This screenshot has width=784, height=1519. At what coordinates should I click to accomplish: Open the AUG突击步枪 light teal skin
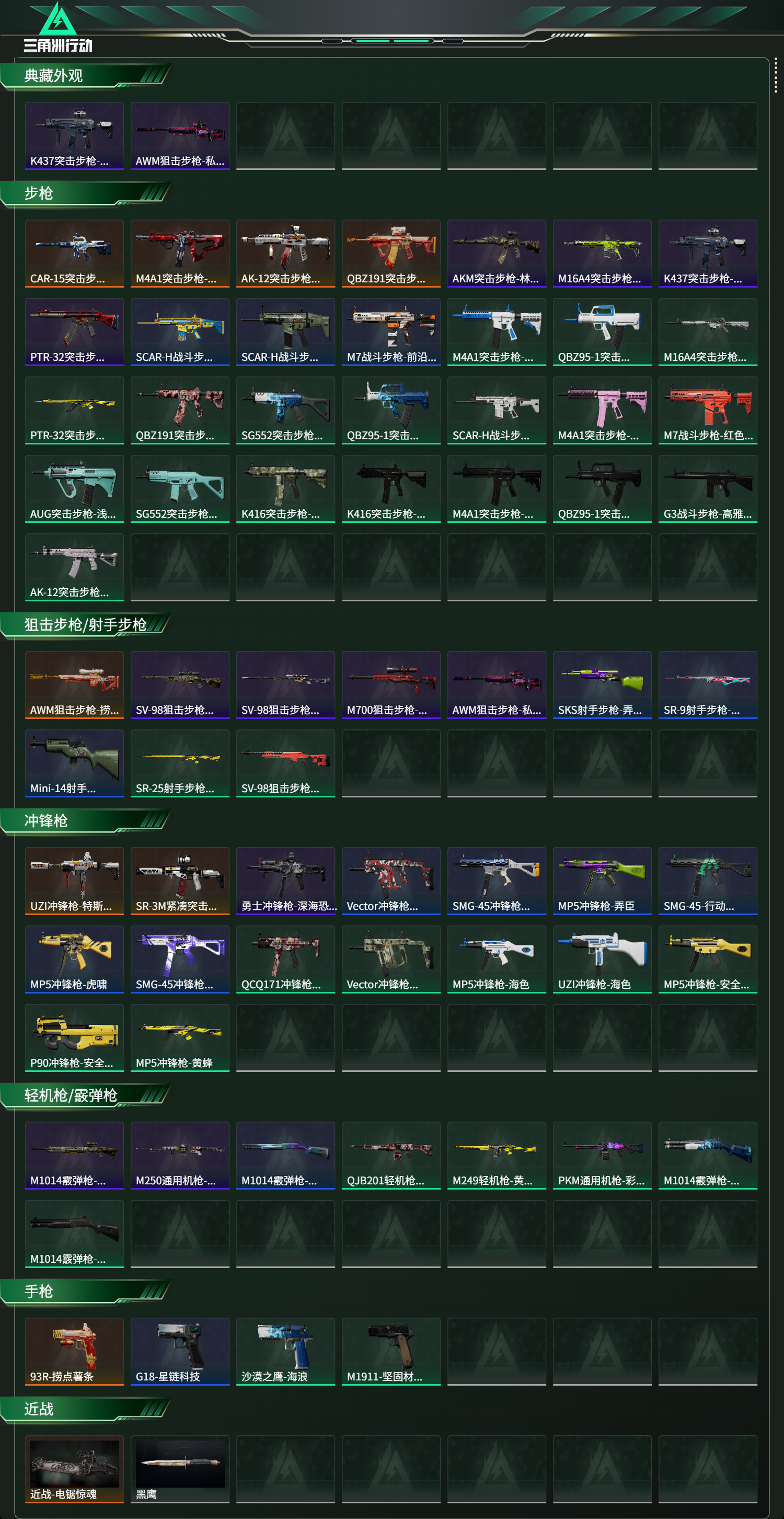tap(74, 488)
